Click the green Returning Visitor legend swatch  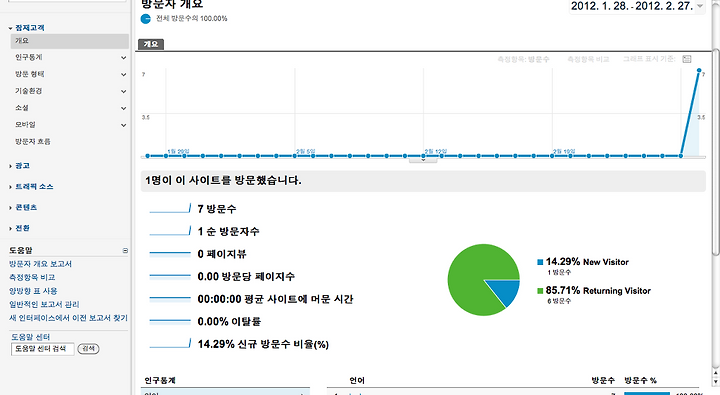click(540, 291)
